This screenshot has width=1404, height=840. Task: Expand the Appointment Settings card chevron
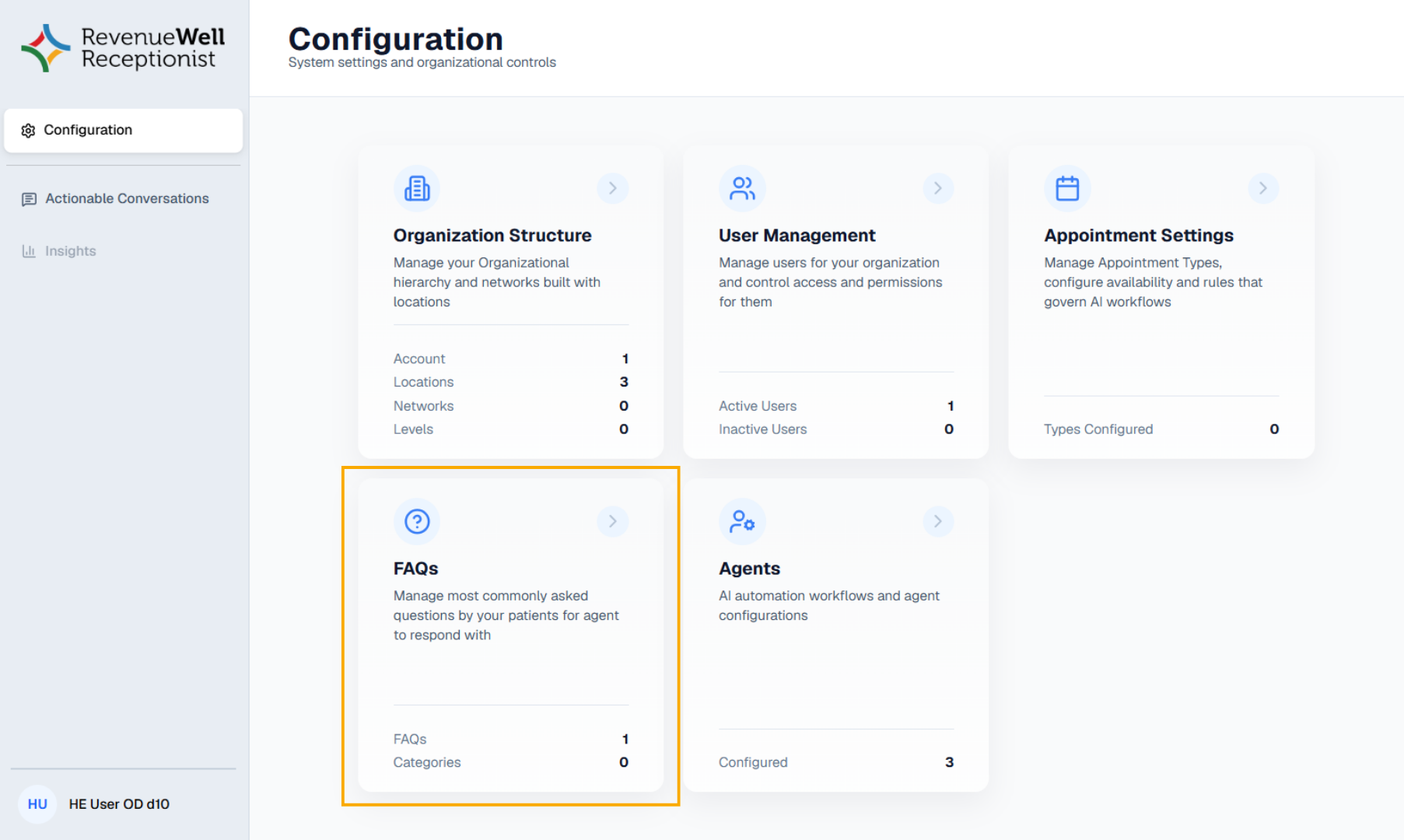(1262, 188)
